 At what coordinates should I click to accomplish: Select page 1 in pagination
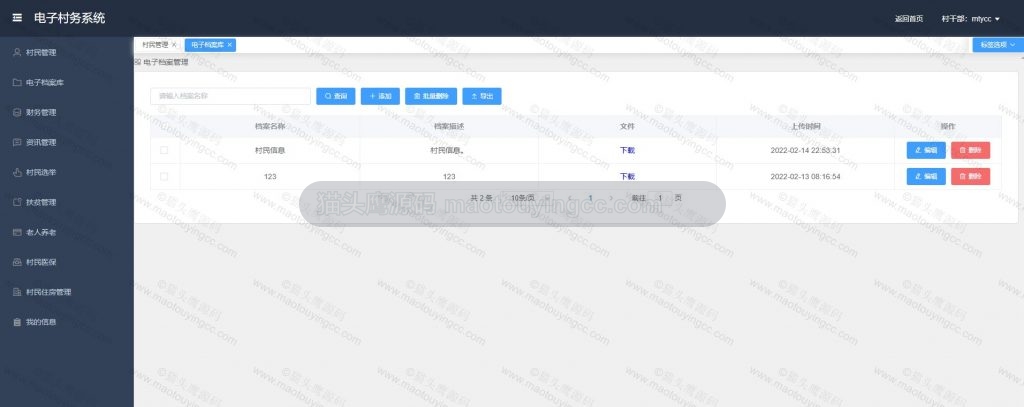click(590, 197)
